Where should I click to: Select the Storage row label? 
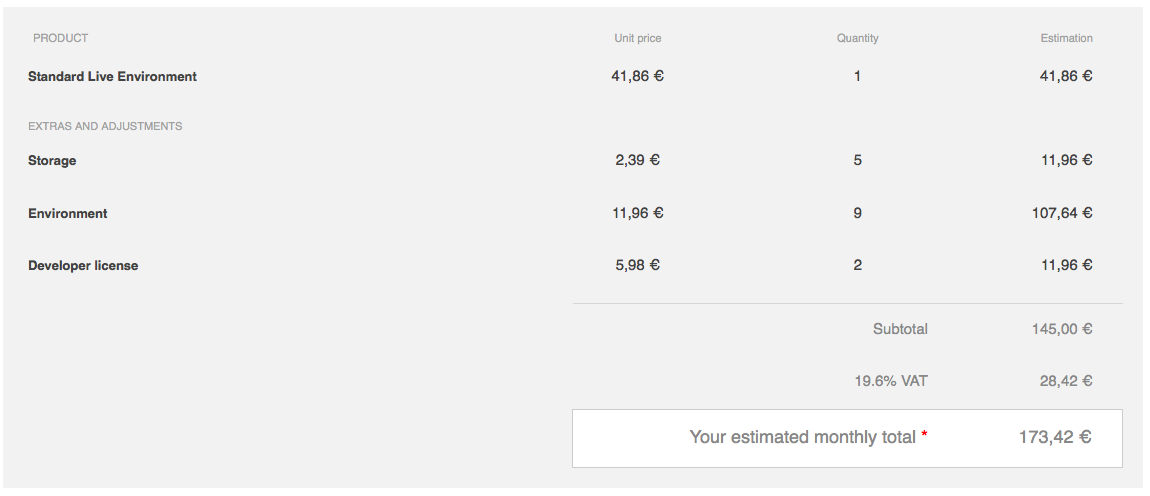click(52, 161)
